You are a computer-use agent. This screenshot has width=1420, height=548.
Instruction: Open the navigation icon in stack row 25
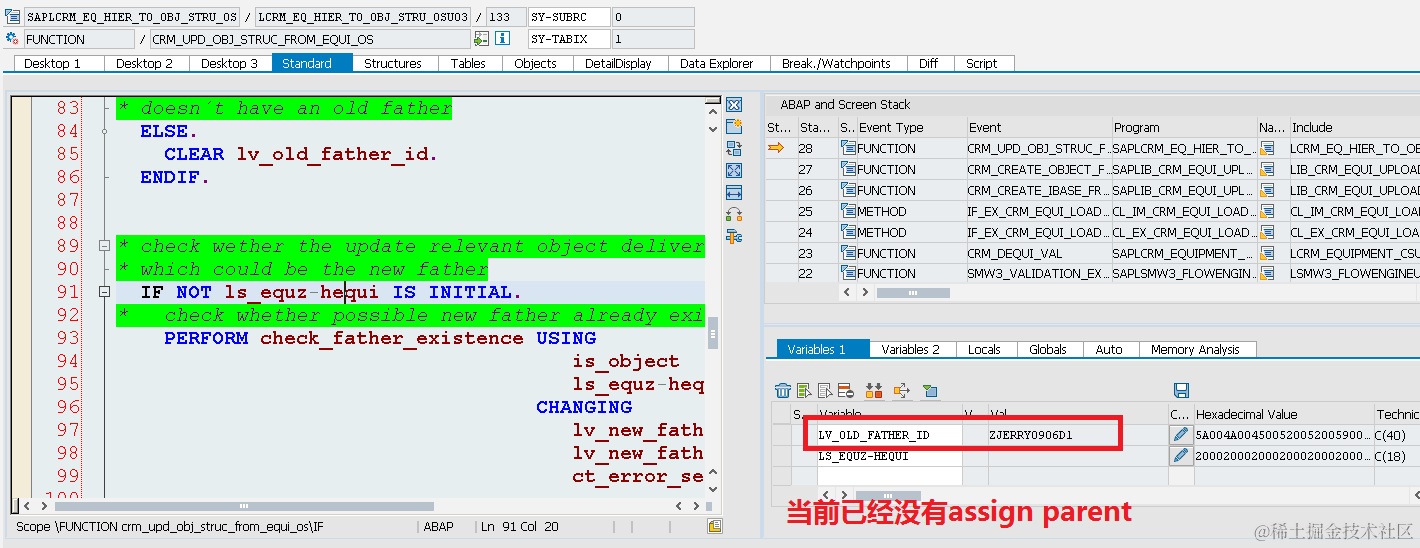click(x=1269, y=211)
